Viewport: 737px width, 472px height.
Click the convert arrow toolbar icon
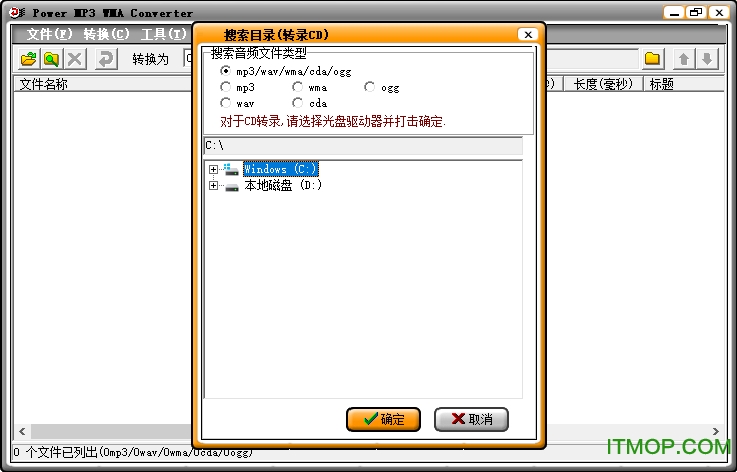tap(104, 59)
